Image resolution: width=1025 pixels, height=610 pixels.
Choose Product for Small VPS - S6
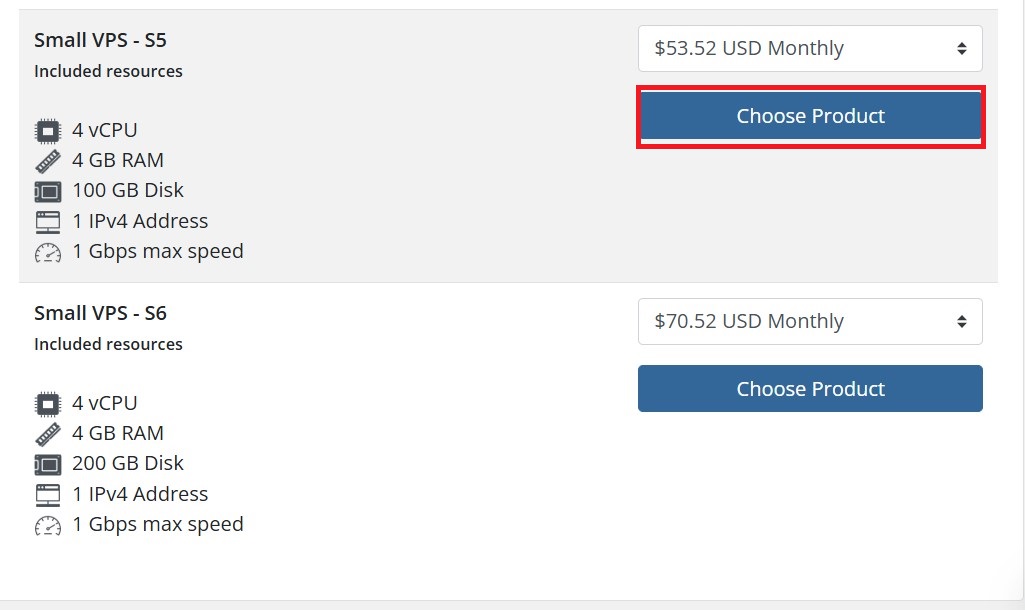[x=810, y=388]
